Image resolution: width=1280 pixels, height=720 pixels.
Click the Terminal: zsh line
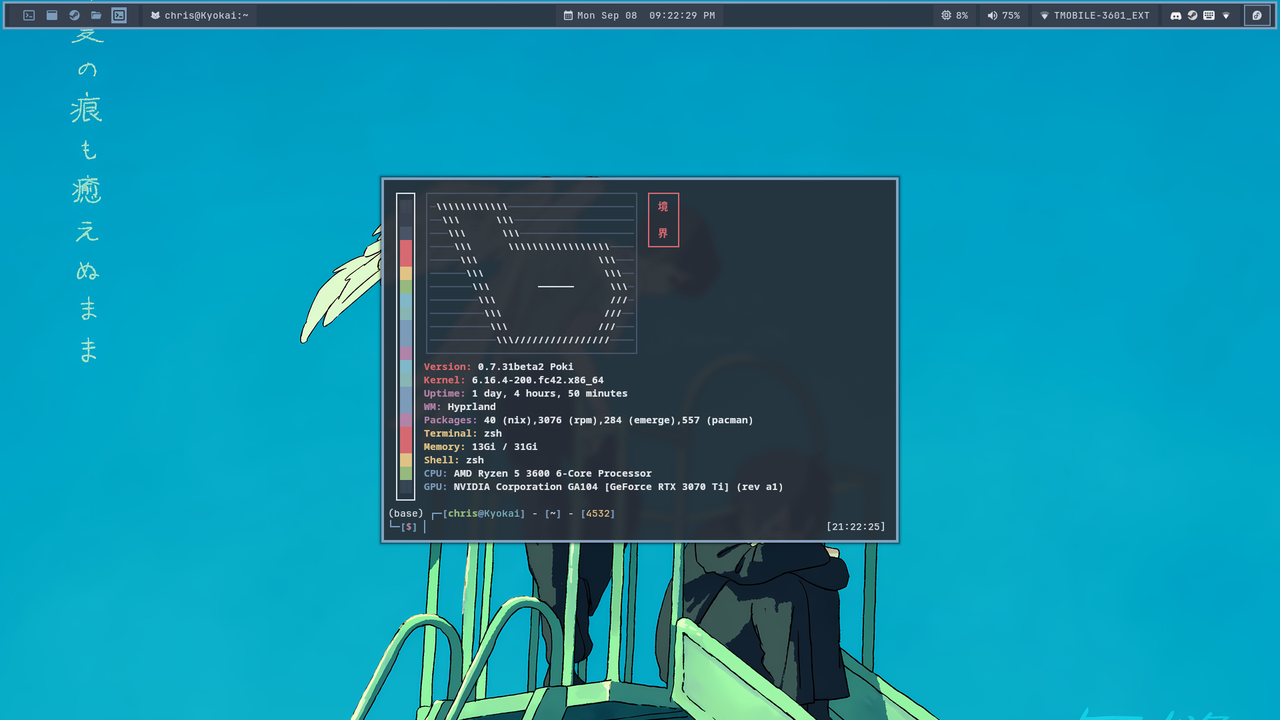click(463, 434)
